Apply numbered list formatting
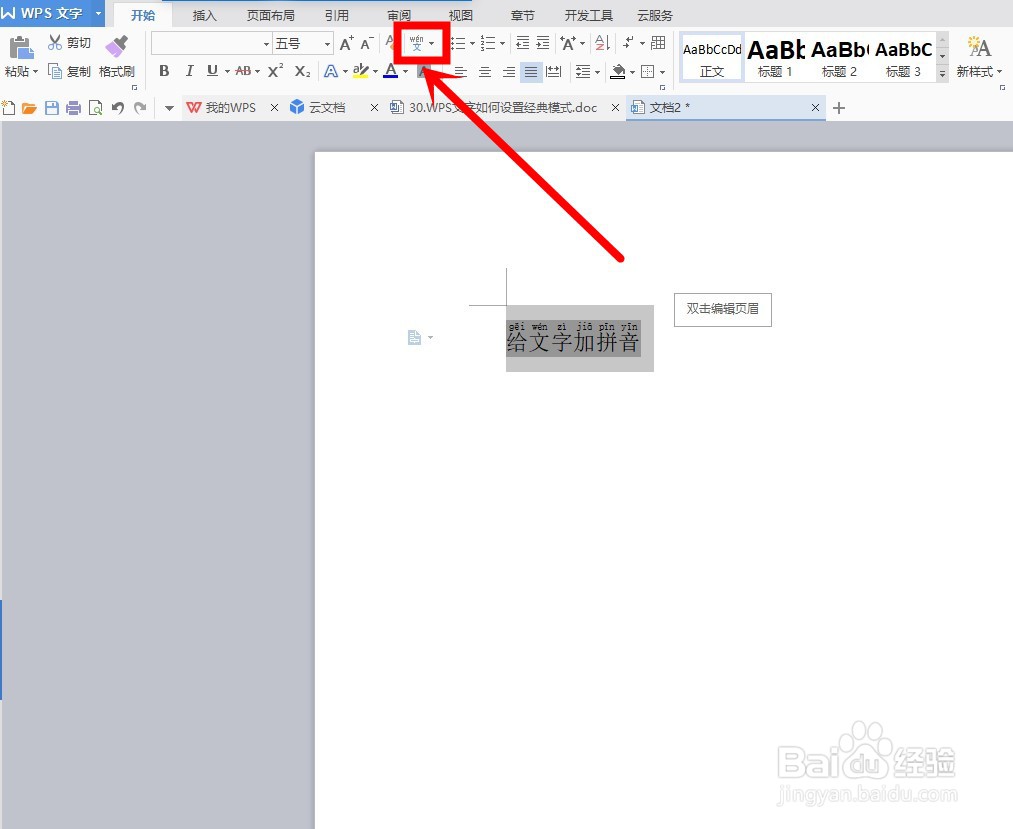1013x829 pixels. (x=488, y=43)
